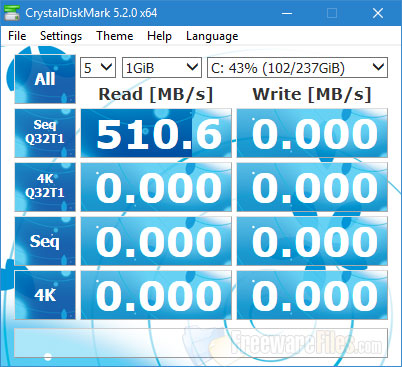Click the Seq Q32T1 write result cell
This screenshot has width=402, height=367.
(x=312, y=133)
